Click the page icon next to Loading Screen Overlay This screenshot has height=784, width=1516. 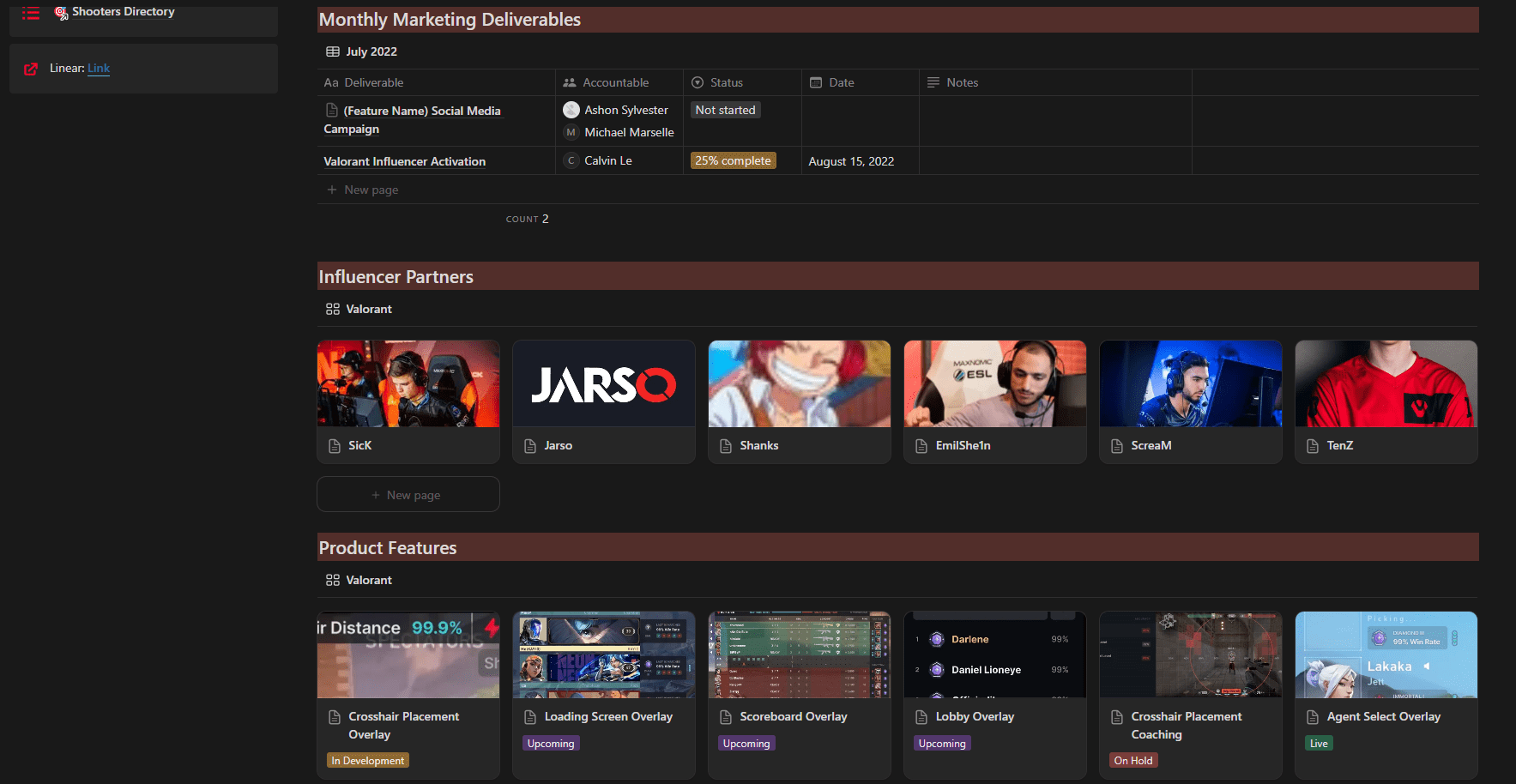pyautogui.click(x=531, y=717)
